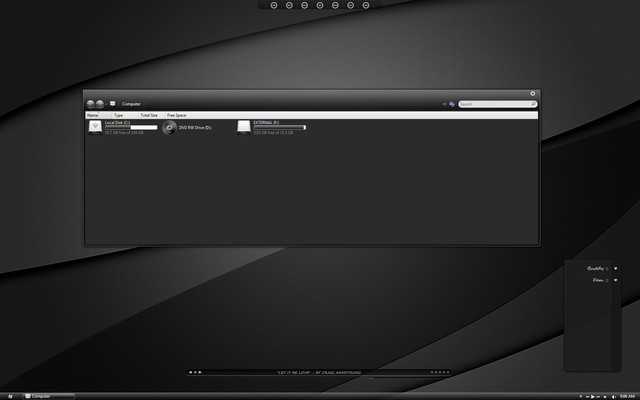Select the DVD RW Drive (D:) disc icon

point(169,128)
